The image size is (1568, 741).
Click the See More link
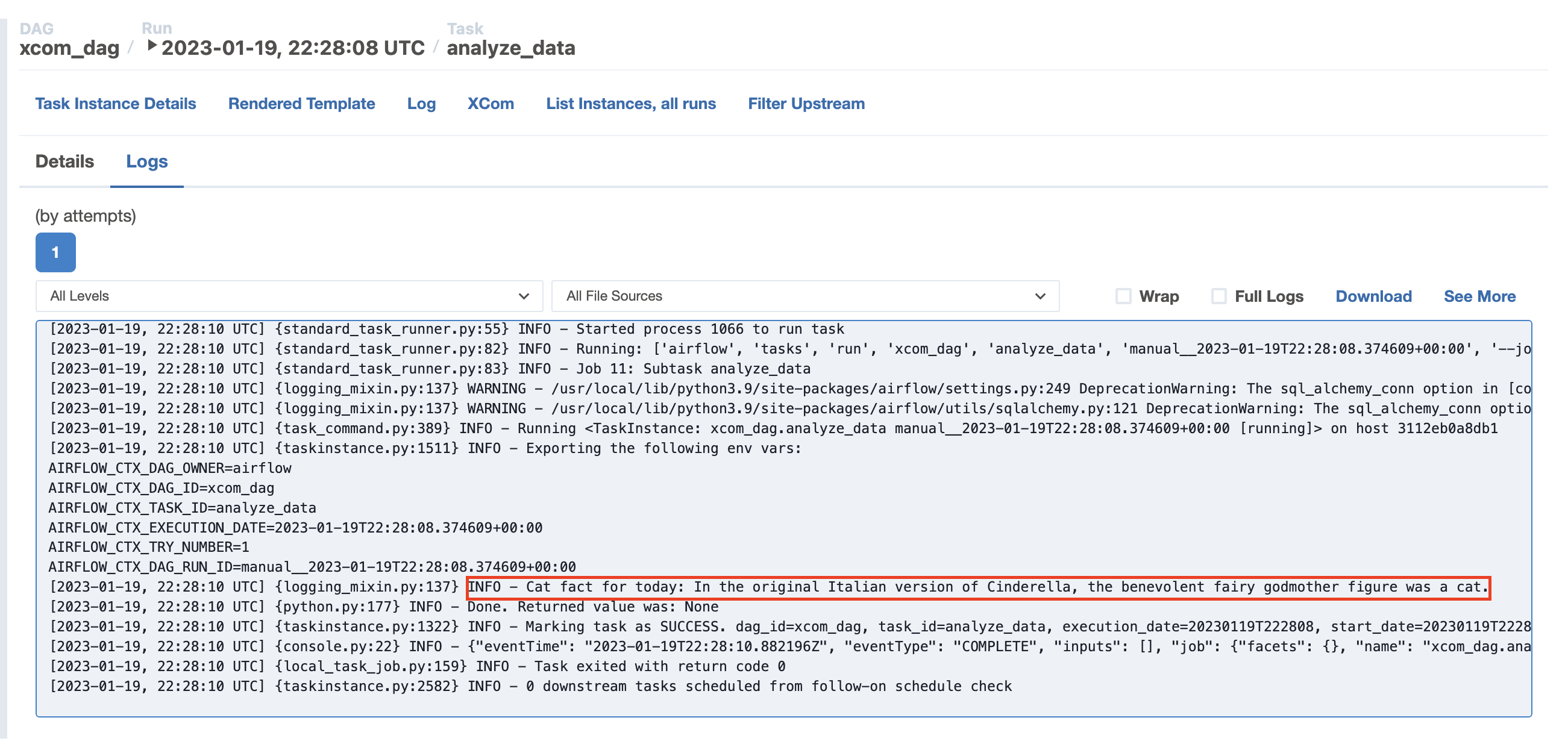click(x=1479, y=296)
